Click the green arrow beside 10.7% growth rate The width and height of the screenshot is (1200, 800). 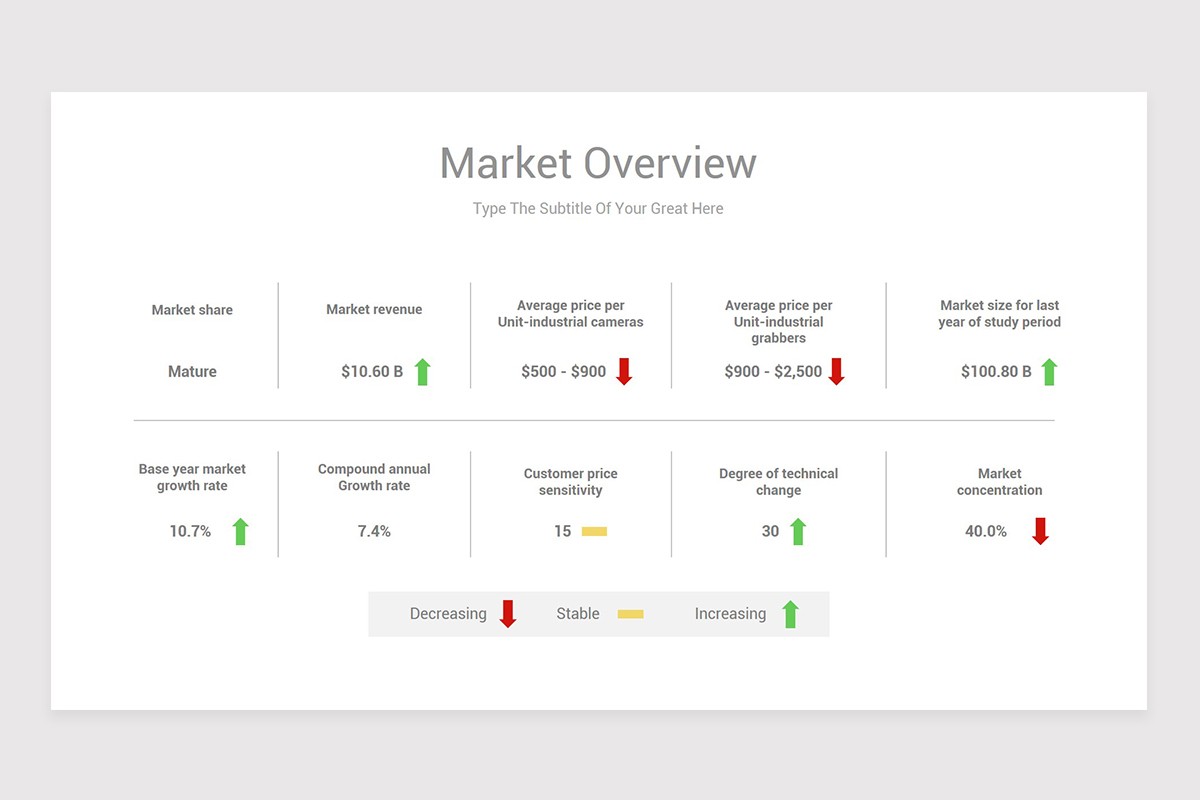[240, 531]
